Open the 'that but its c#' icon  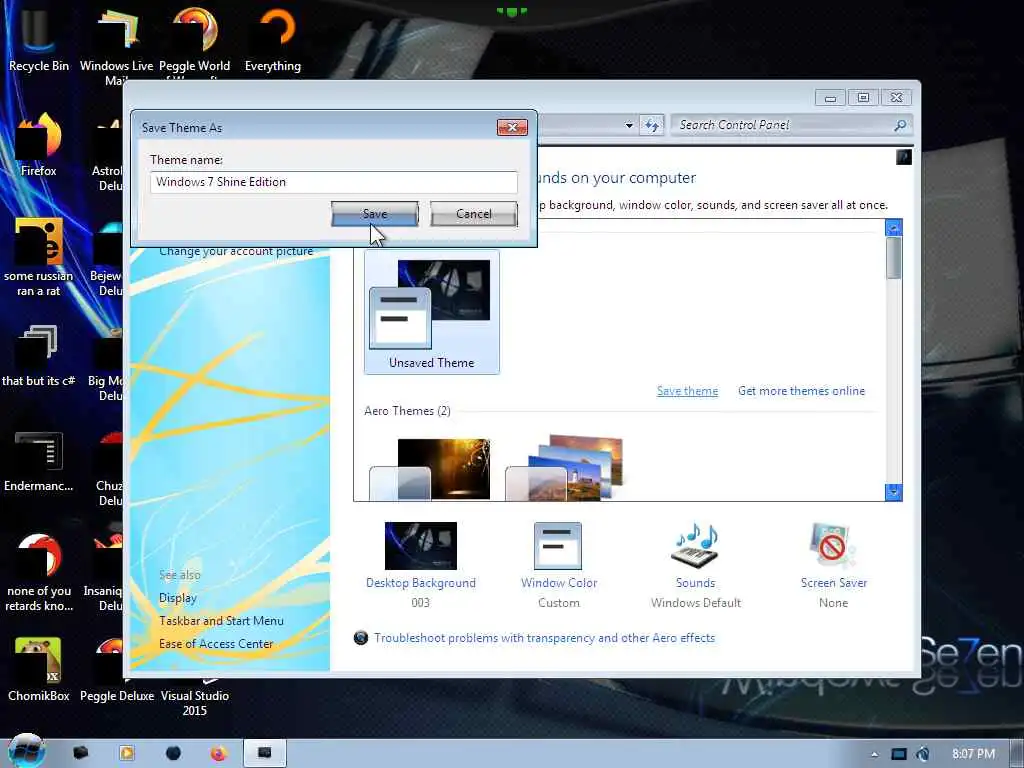pos(38,356)
